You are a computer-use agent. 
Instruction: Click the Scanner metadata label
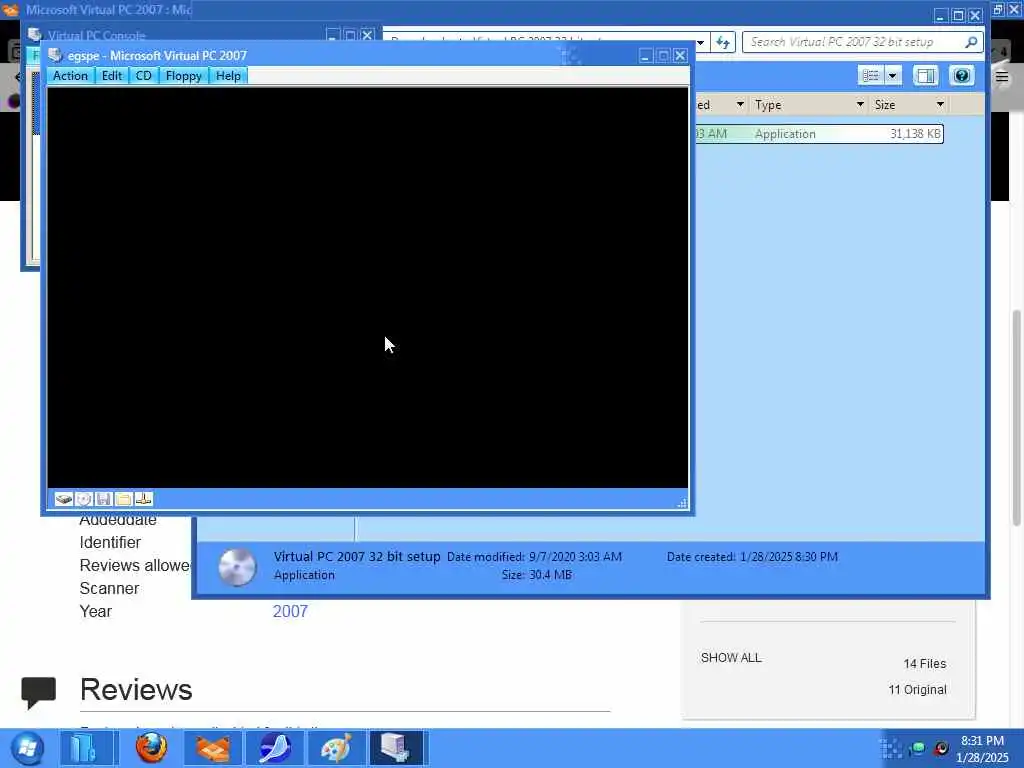[x=109, y=588]
